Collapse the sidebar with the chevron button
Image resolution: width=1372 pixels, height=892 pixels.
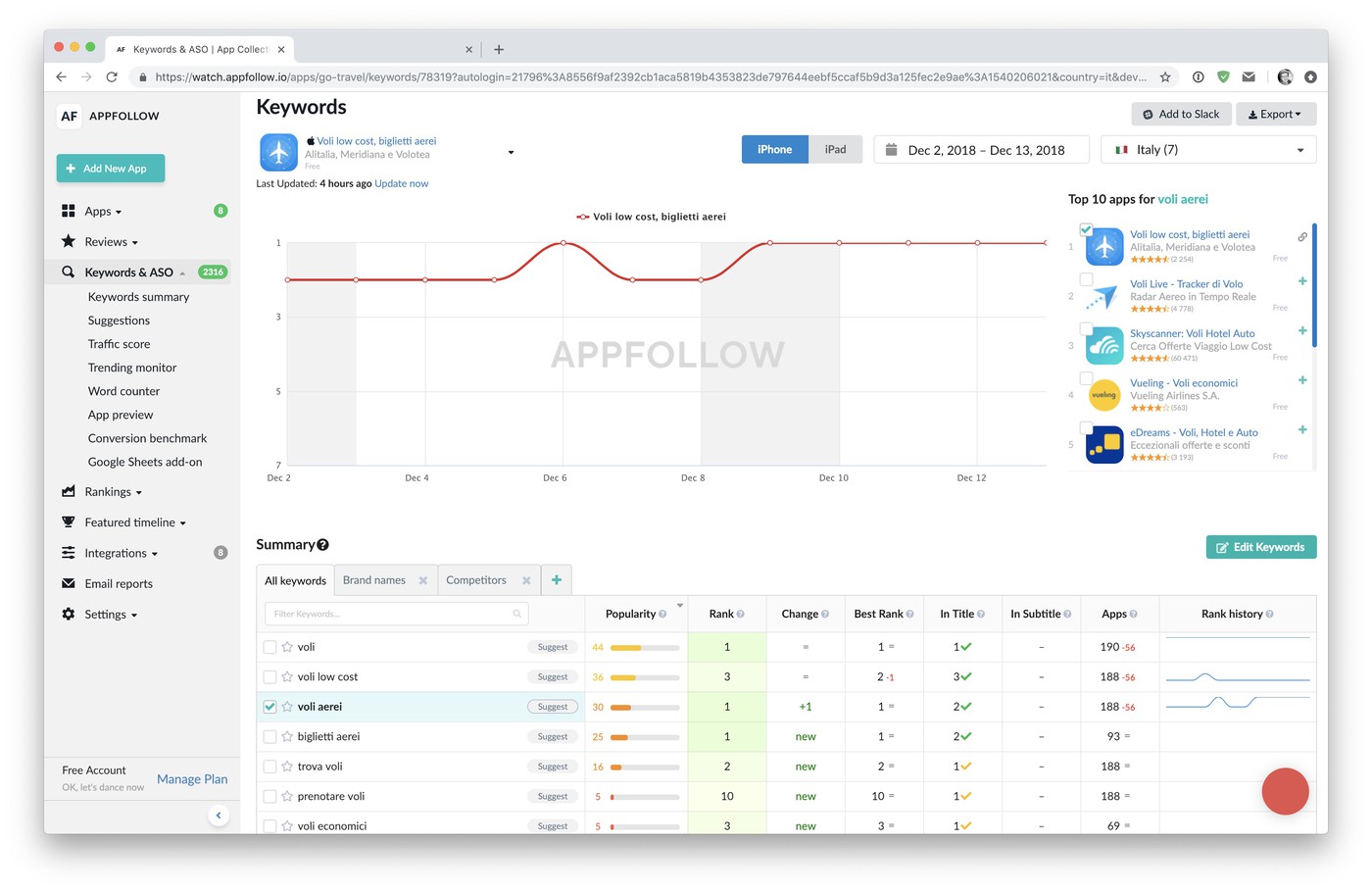click(219, 816)
